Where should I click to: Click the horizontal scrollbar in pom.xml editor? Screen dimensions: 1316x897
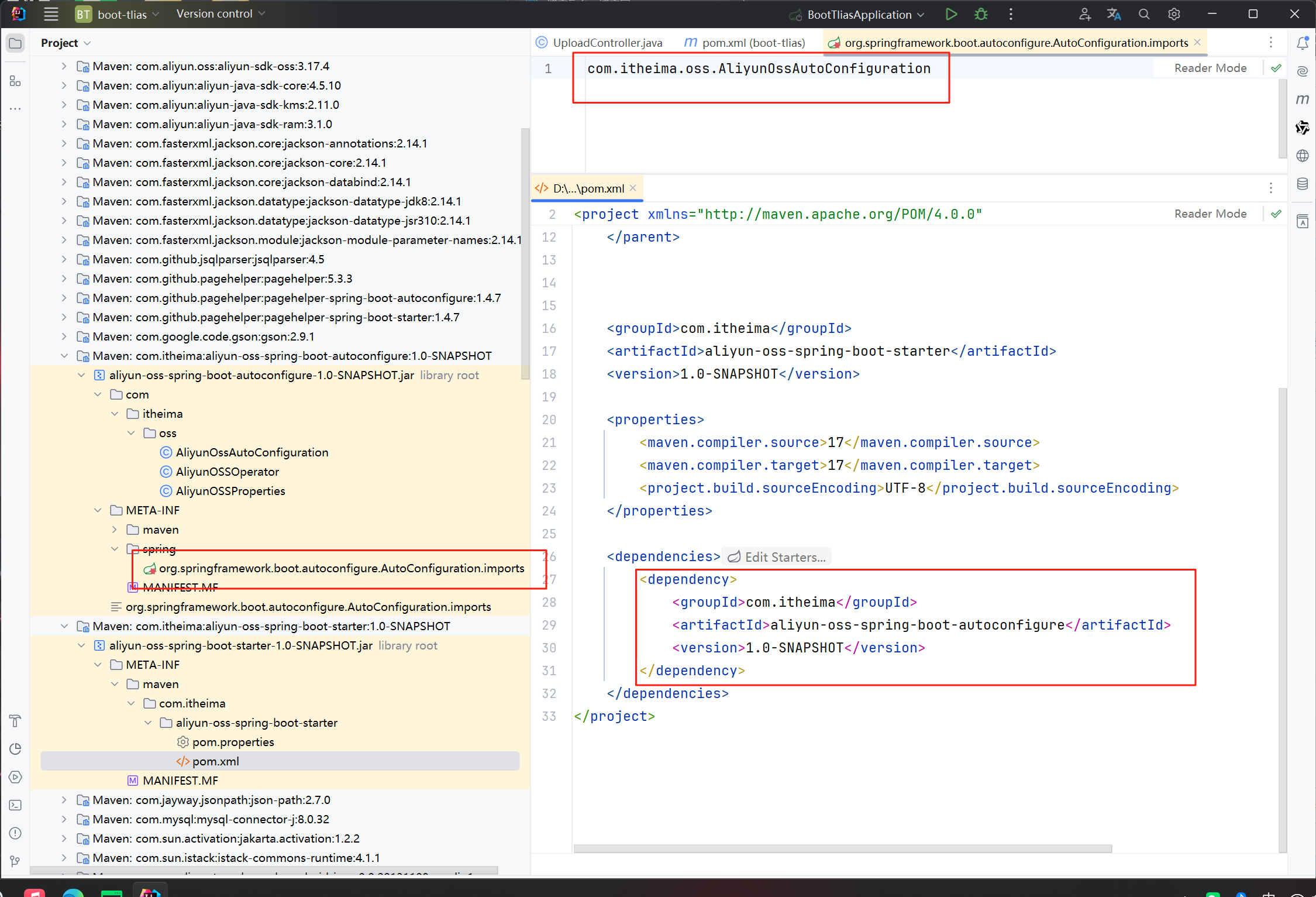842,848
